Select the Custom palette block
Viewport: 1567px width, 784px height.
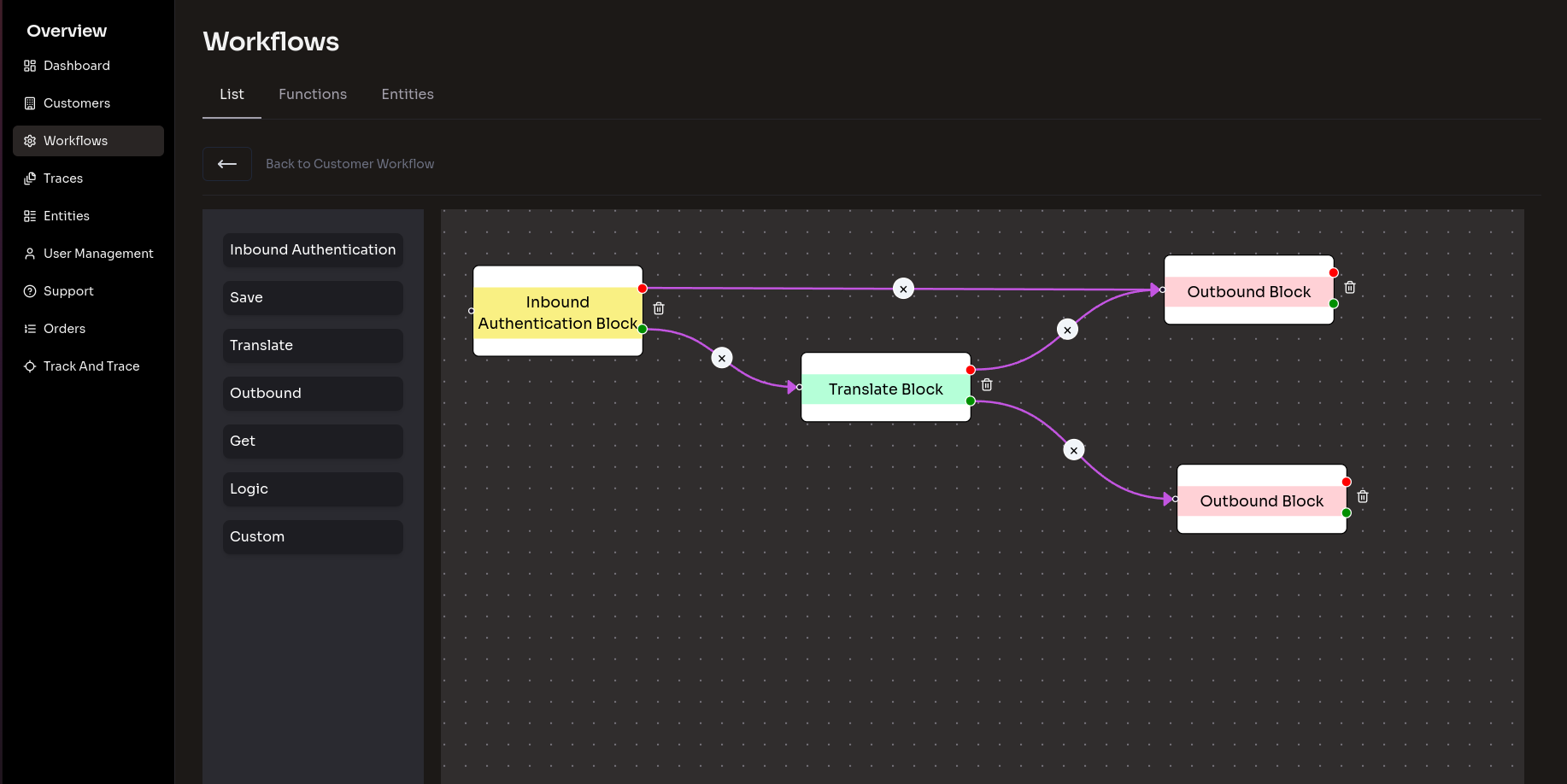(313, 537)
